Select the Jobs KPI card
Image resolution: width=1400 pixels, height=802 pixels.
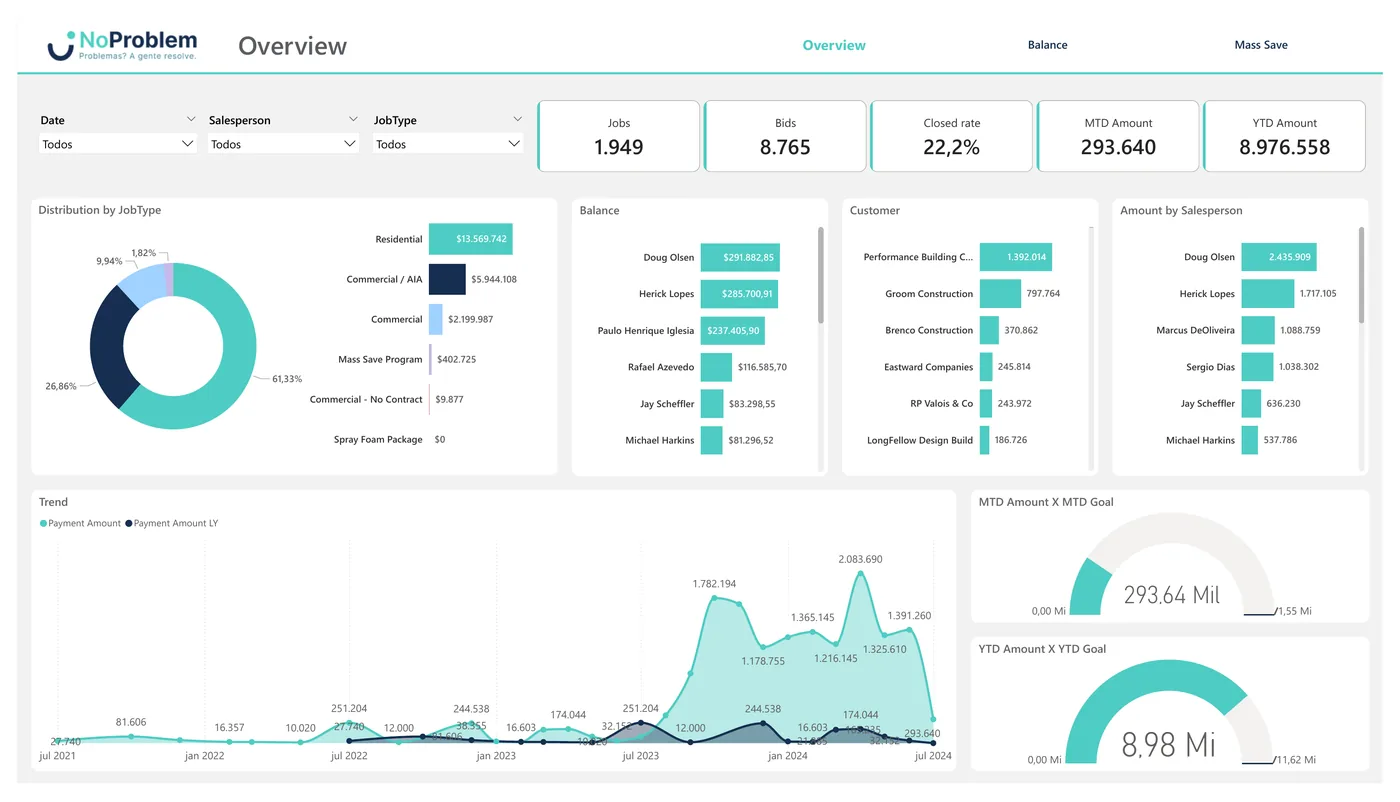[619, 136]
